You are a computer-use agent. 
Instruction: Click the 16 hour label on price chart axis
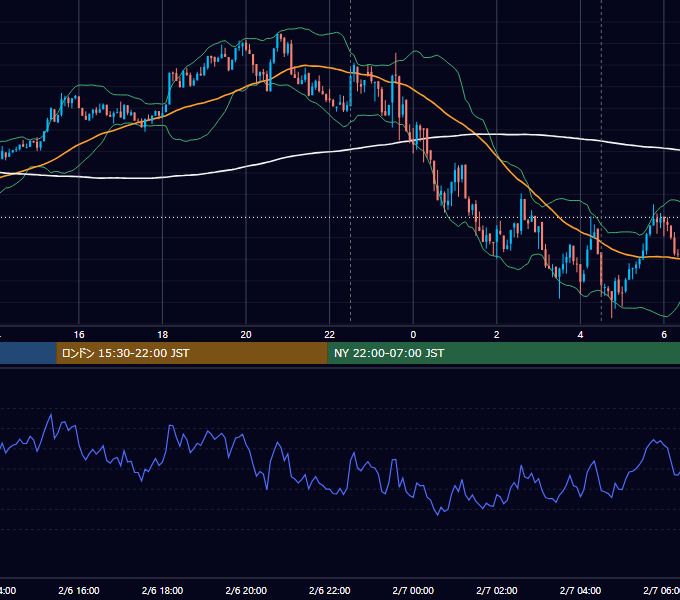[79, 335]
